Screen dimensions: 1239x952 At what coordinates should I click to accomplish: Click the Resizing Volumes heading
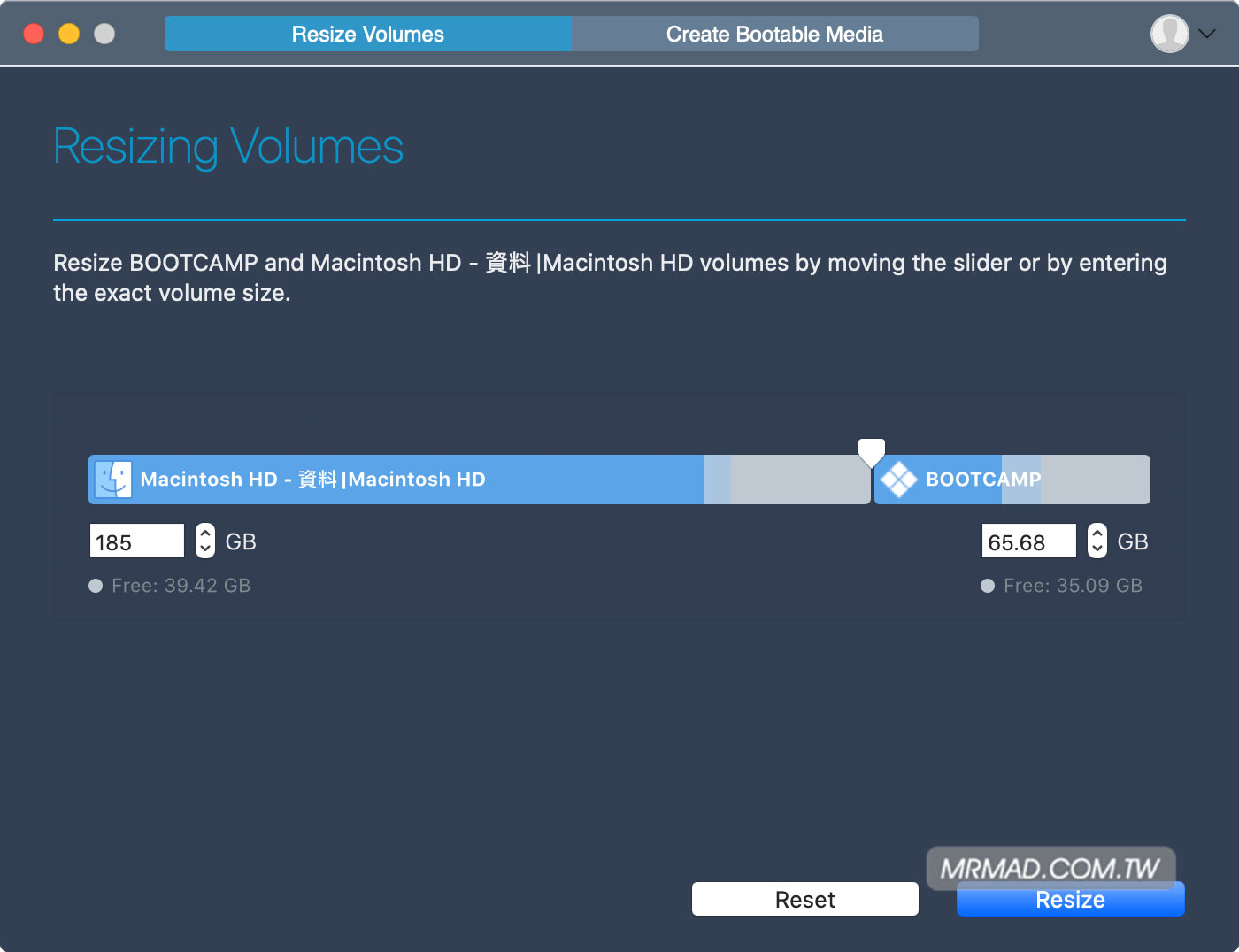[228, 147]
